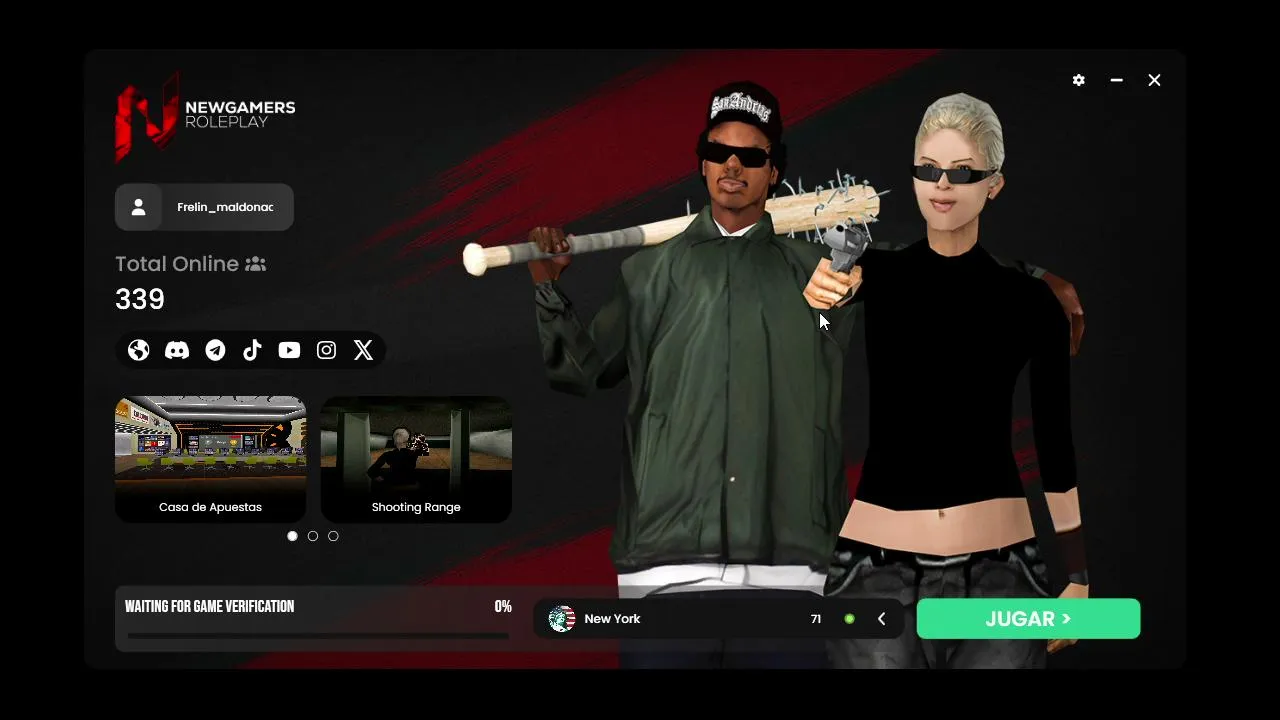Click the Total Online label
Screen dimensions: 1280x720
[177, 264]
